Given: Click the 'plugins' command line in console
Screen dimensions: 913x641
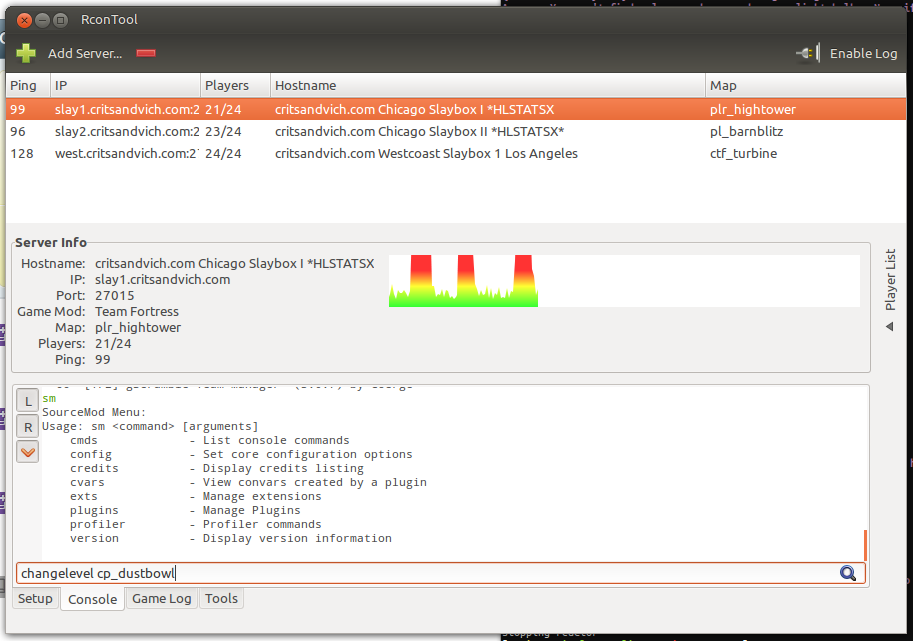Looking at the screenshot, I should click(x=185, y=510).
